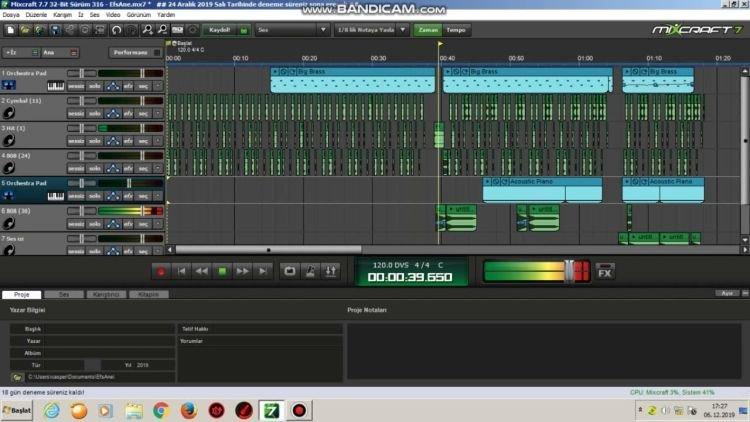750x422 pixels.
Task: Open Firefox from the Windows taskbar
Action: (x=189, y=411)
